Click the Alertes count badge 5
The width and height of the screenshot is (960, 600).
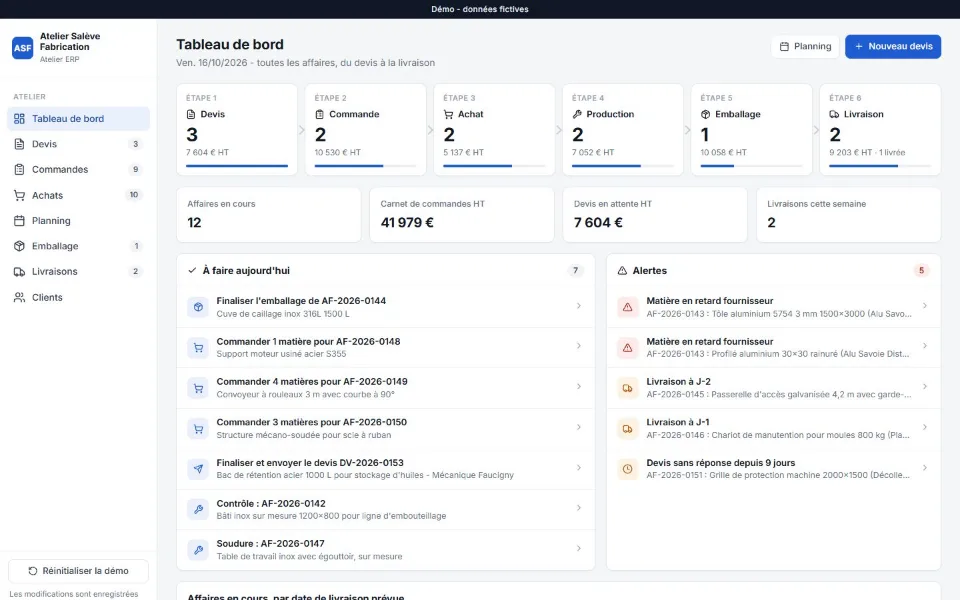(x=921, y=271)
